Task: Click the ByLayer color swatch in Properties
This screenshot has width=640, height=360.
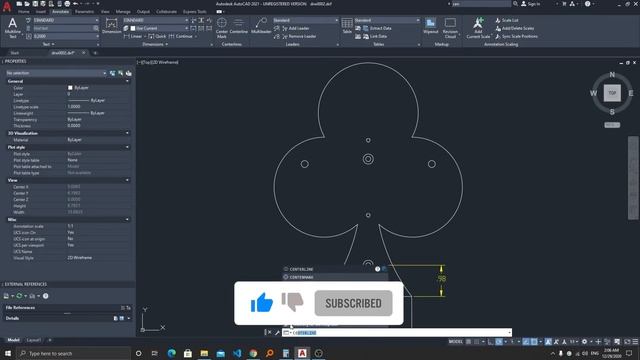Action: 70,88
